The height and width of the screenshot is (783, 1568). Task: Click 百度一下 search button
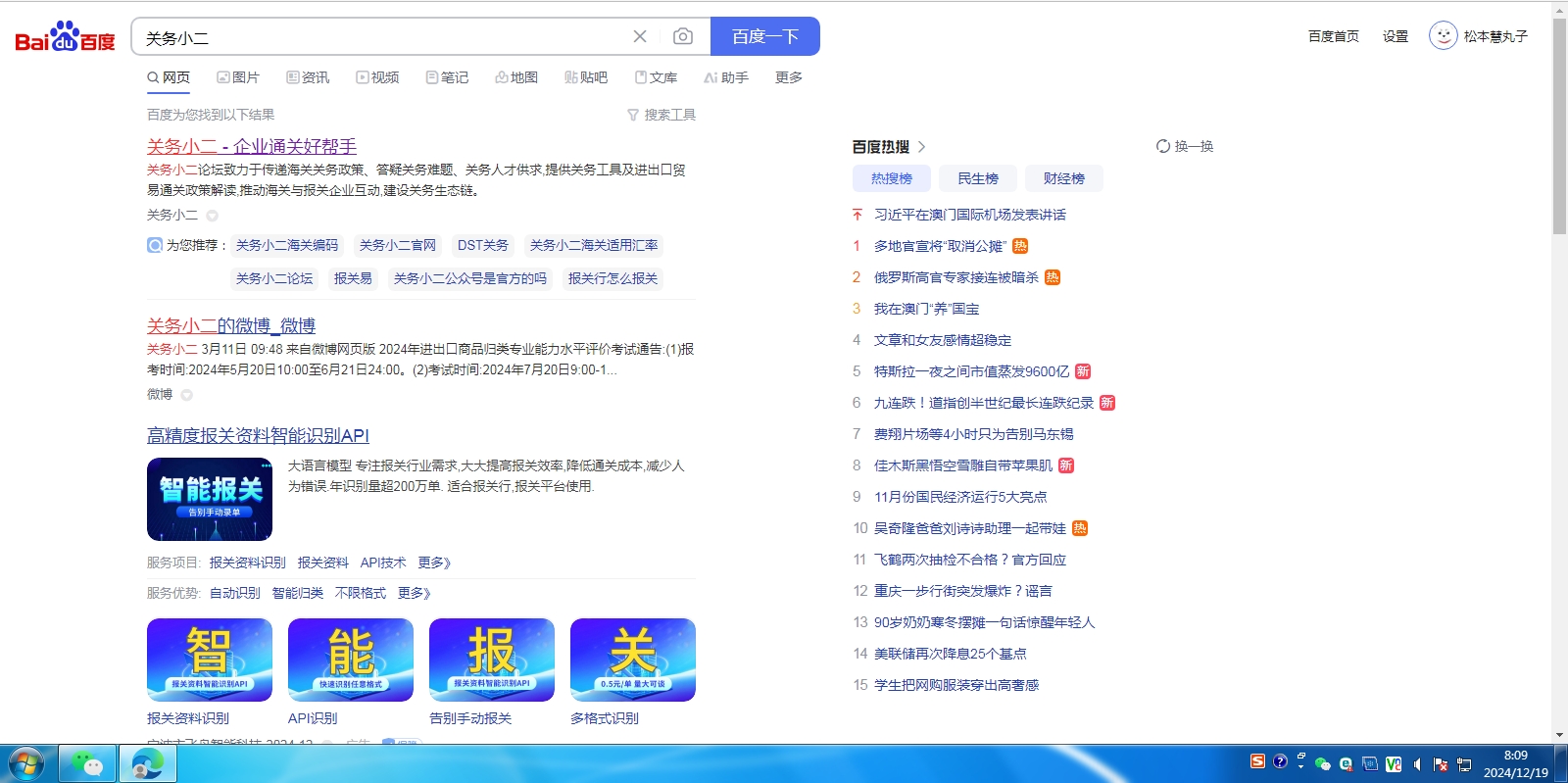click(x=765, y=36)
